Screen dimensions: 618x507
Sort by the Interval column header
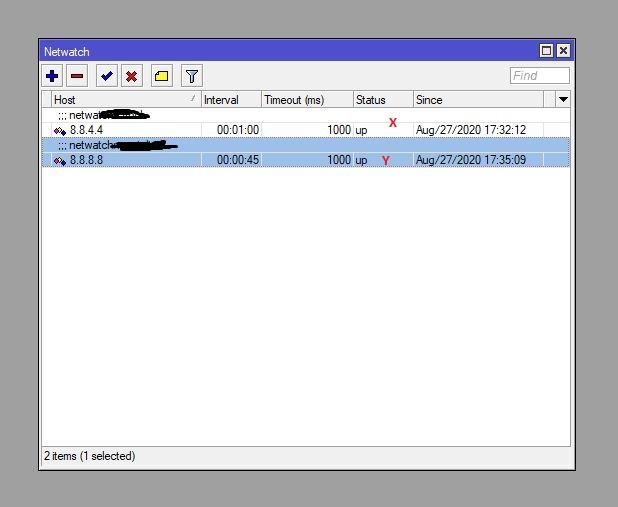tap(231, 100)
